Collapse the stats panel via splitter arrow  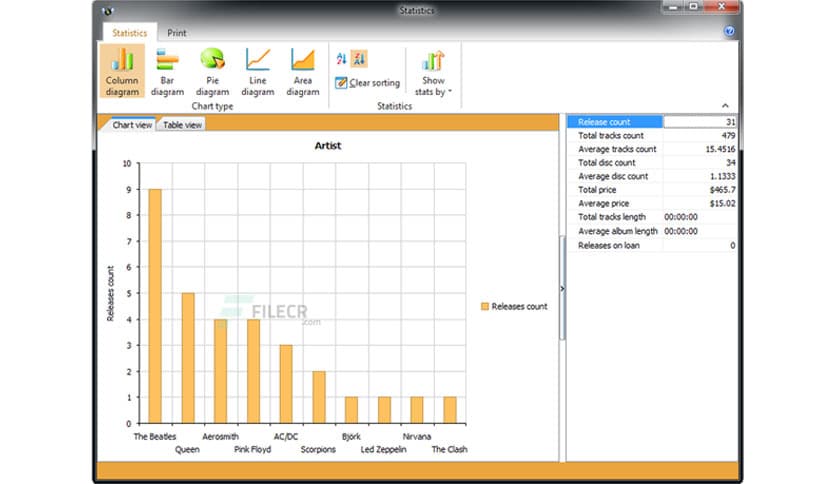pos(562,288)
